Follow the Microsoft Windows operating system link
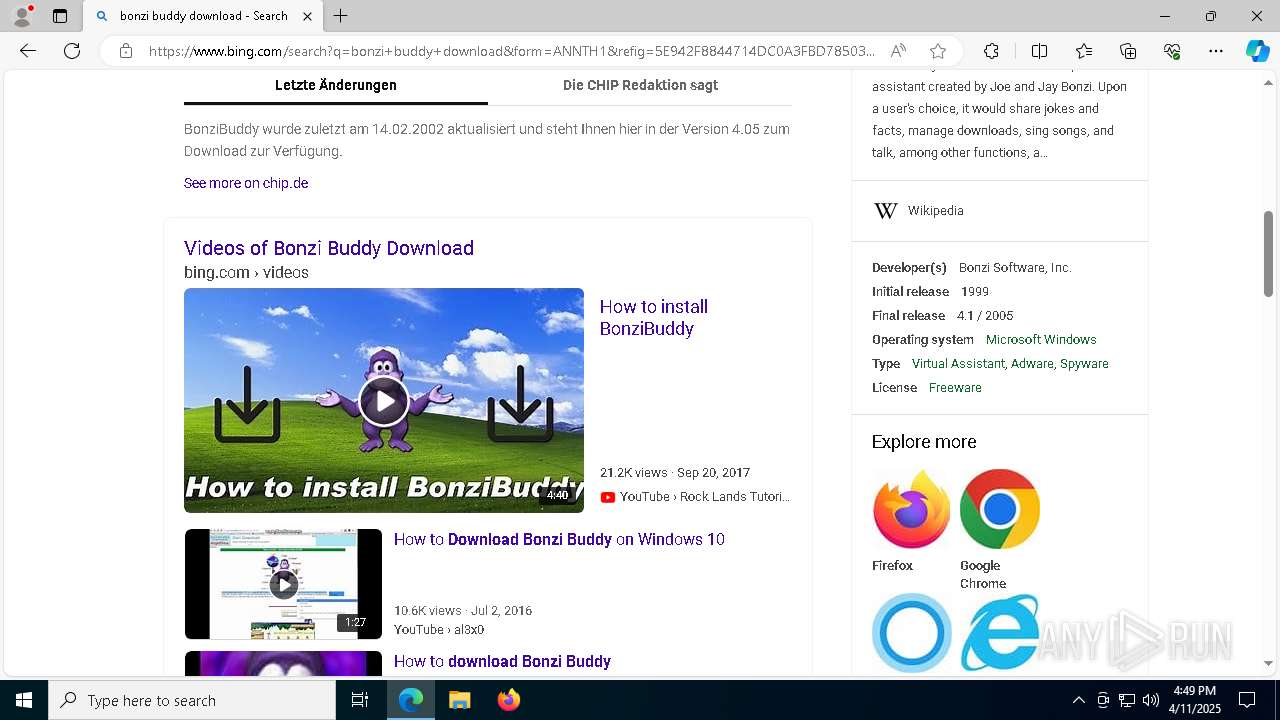1280x720 pixels. point(1041,340)
